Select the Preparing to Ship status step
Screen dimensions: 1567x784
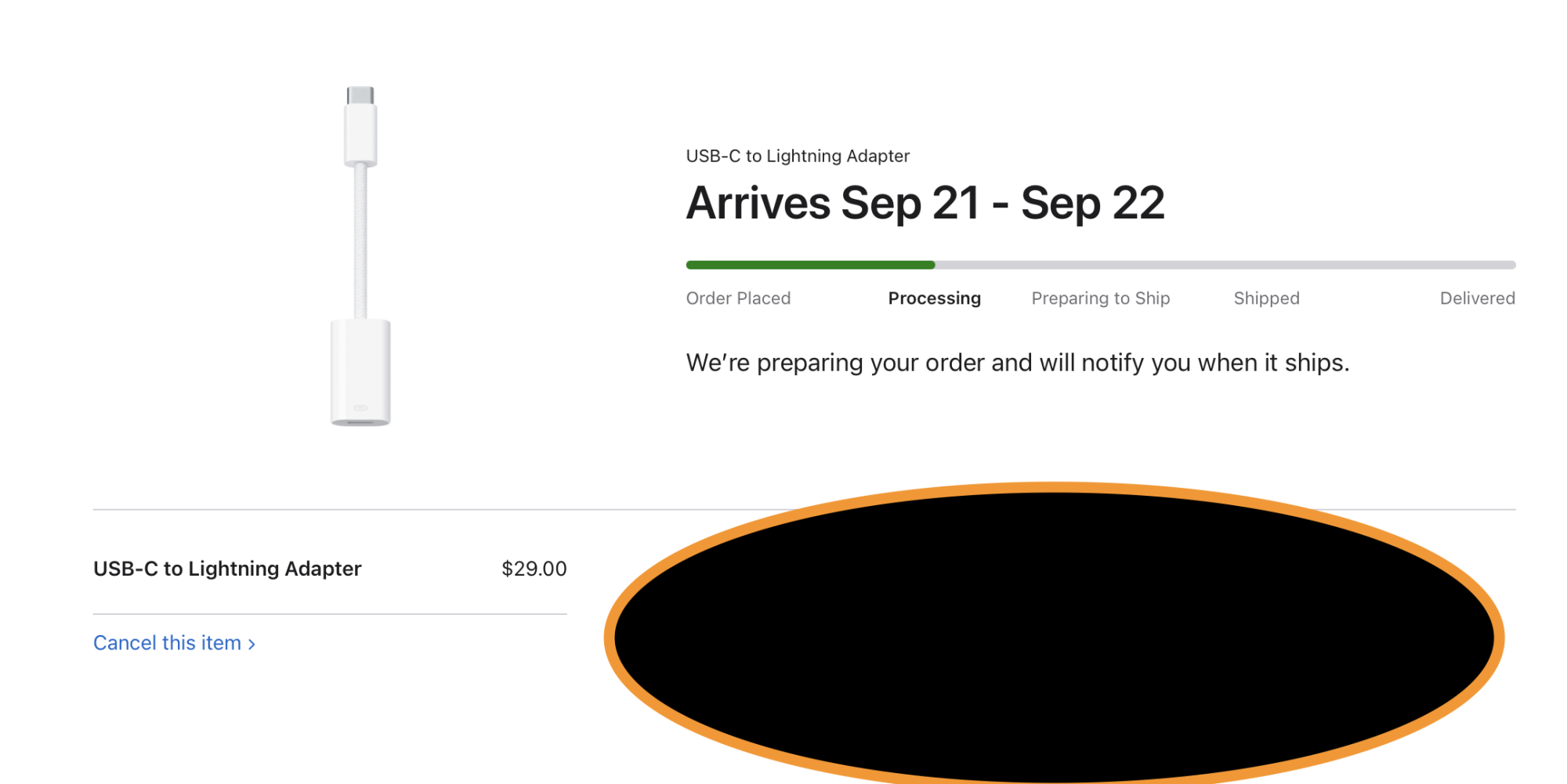point(1100,298)
